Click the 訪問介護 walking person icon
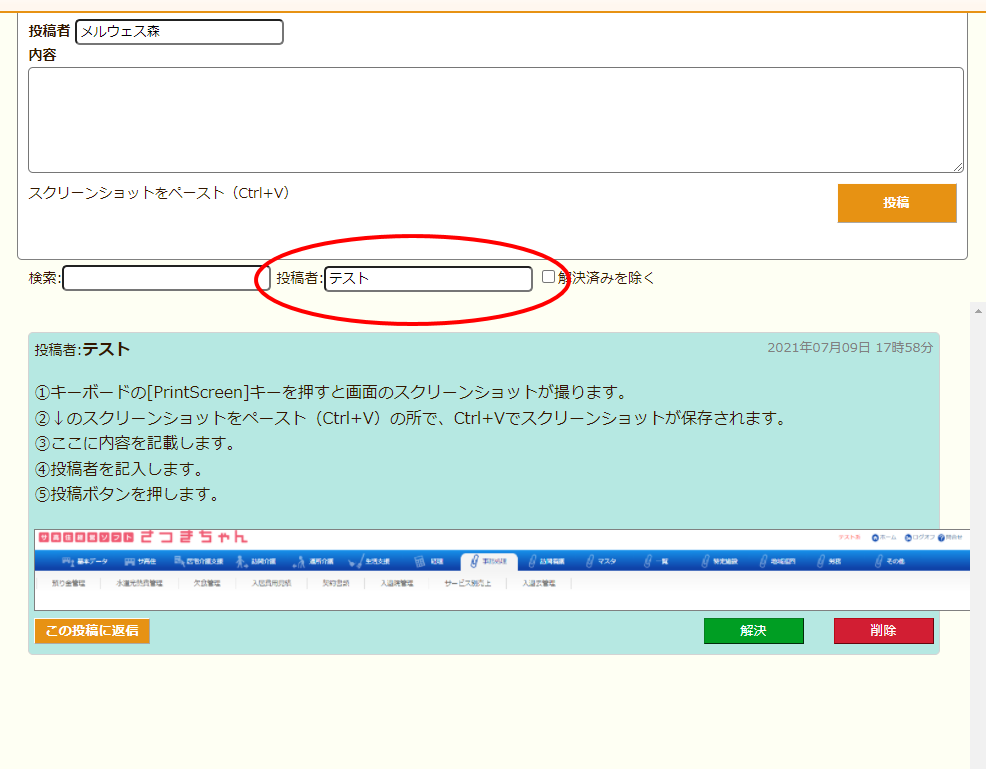Screen dimensions: 986x769 pyautogui.click(x=242, y=562)
